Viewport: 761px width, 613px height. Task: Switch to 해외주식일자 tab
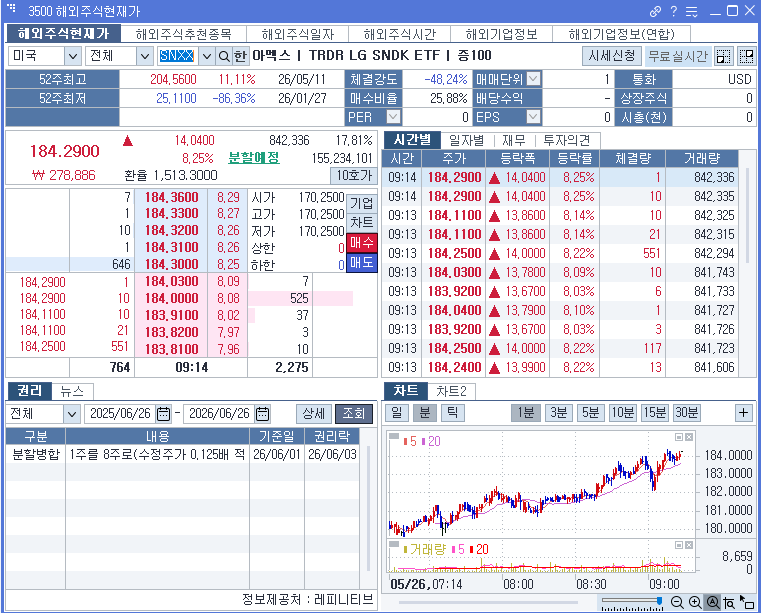(x=298, y=34)
